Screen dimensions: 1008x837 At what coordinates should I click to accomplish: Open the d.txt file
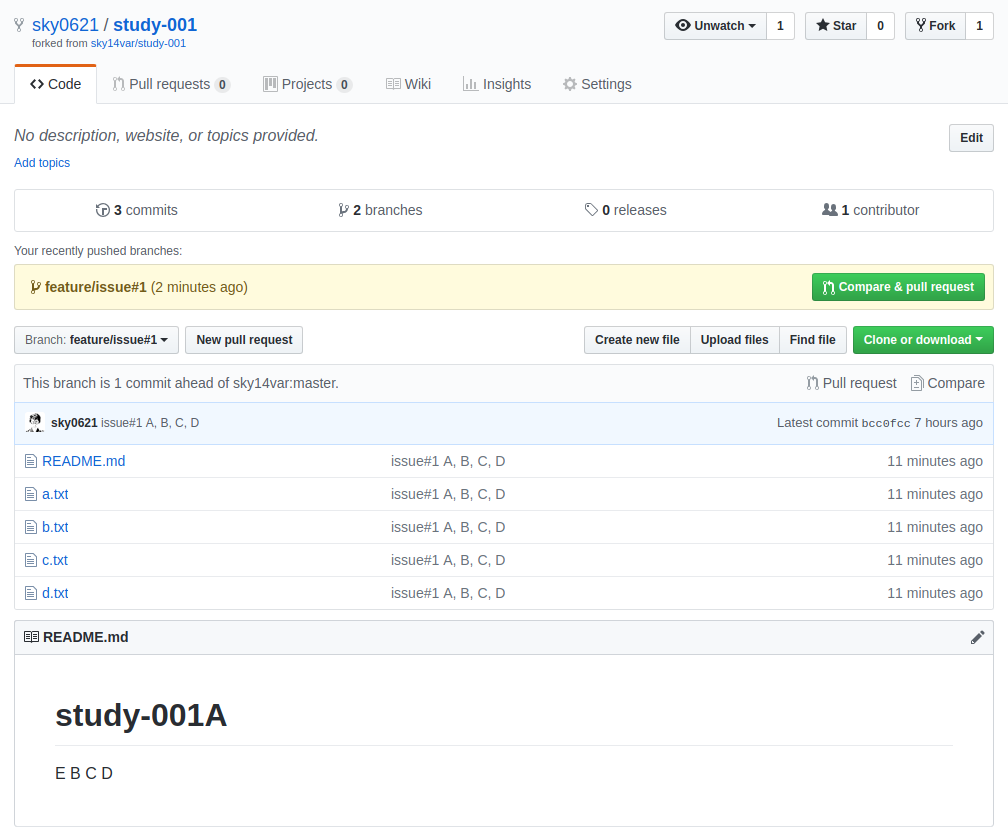(55, 593)
